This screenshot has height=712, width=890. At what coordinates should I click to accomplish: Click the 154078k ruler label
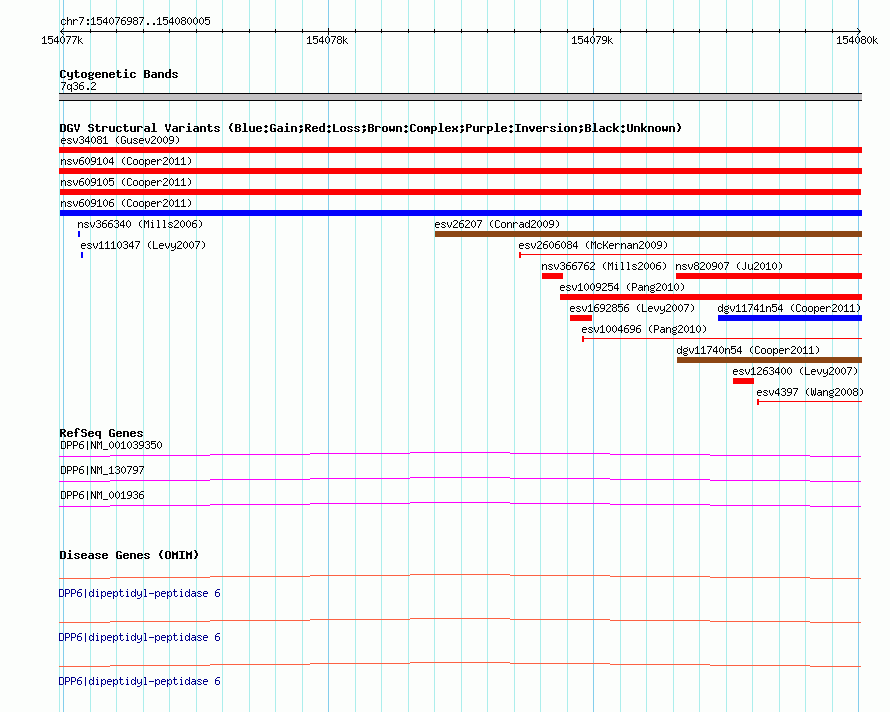pyautogui.click(x=327, y=40)
